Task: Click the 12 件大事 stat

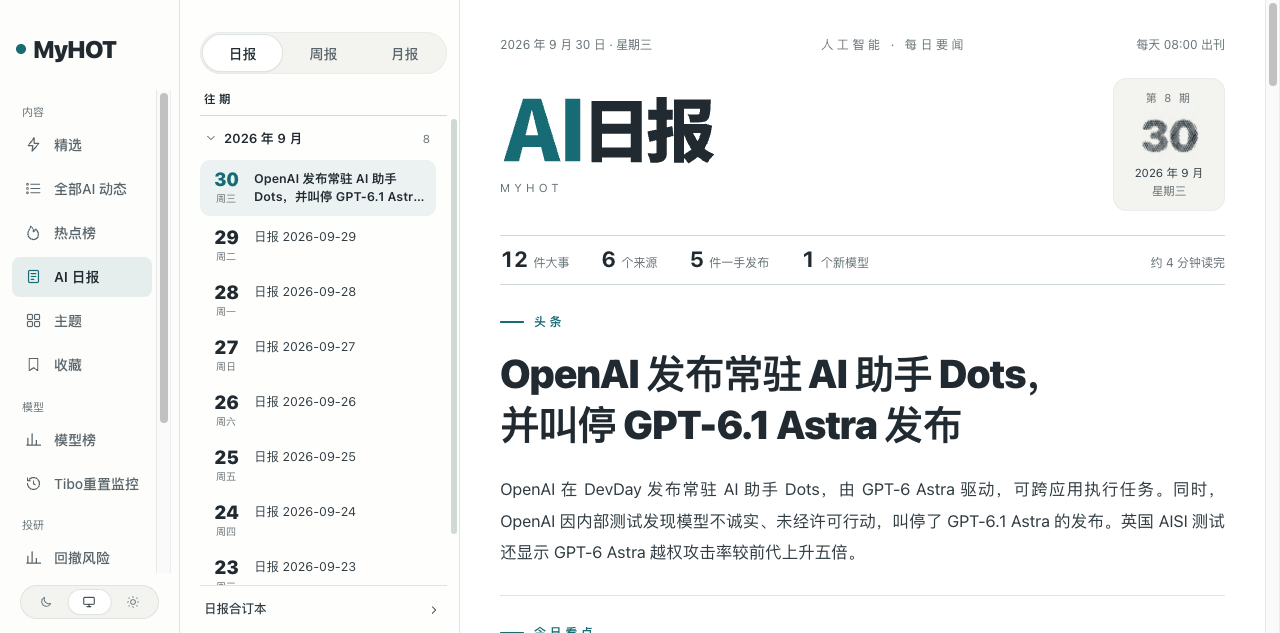Action: point(535,260)
